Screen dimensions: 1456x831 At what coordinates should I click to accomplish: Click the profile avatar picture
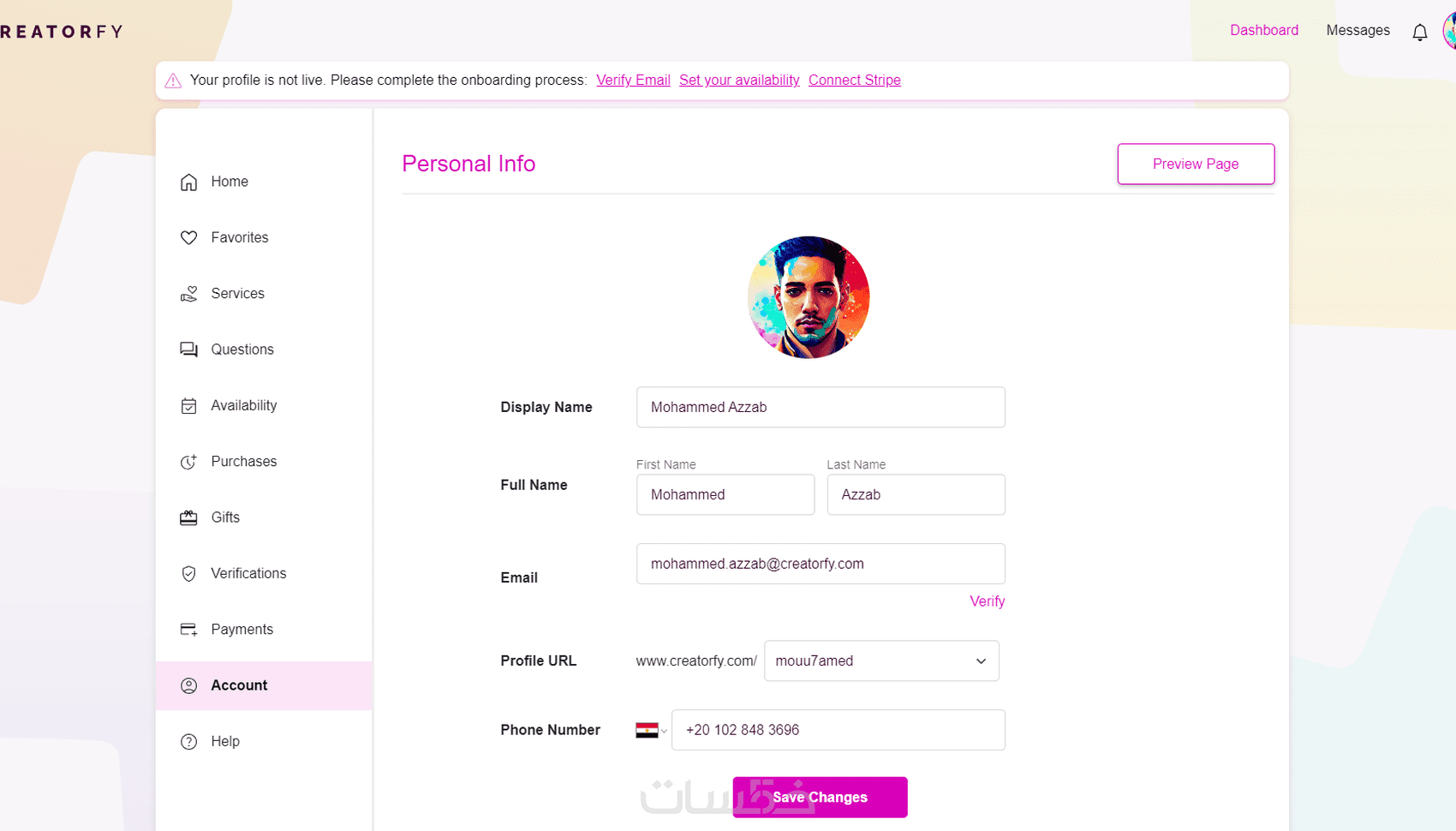pyautogui.click(x=808, y=297)
